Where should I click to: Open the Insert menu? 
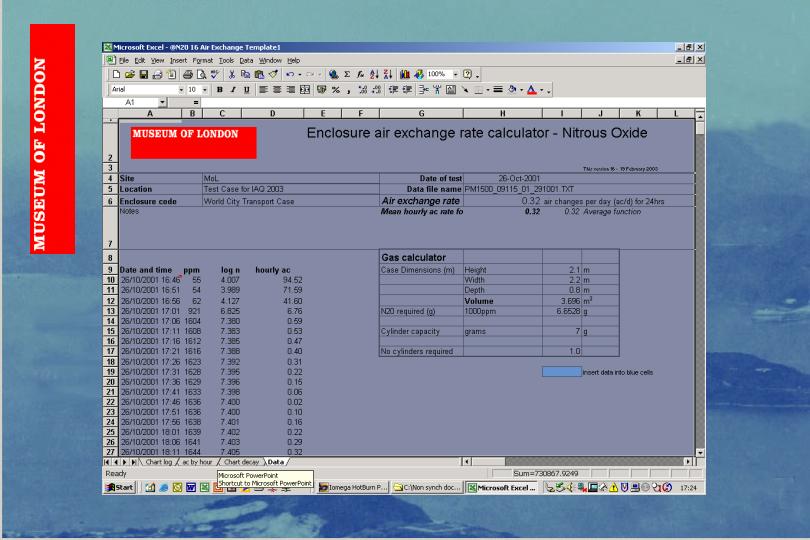[178, 60]
